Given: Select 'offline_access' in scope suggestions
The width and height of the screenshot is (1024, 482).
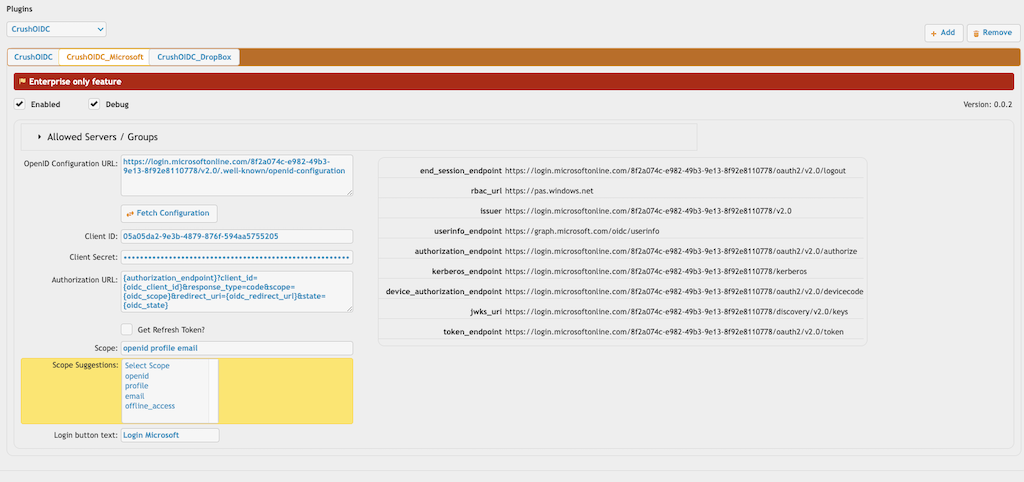Looking at the screenshot, I should coord(150,406).
